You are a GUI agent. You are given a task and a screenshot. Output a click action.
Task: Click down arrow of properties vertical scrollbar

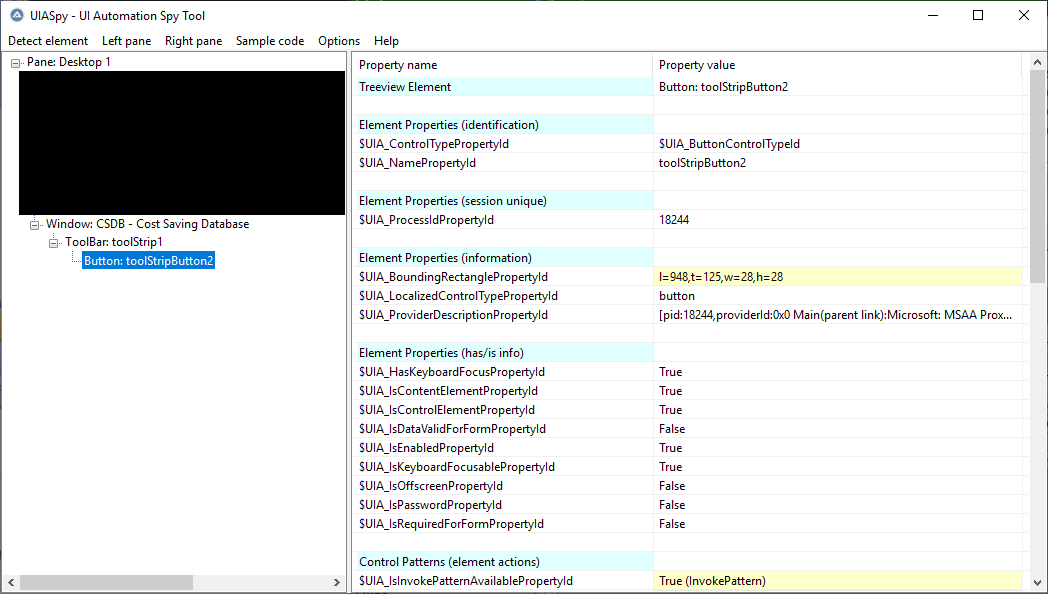(x=1037, y=583)
